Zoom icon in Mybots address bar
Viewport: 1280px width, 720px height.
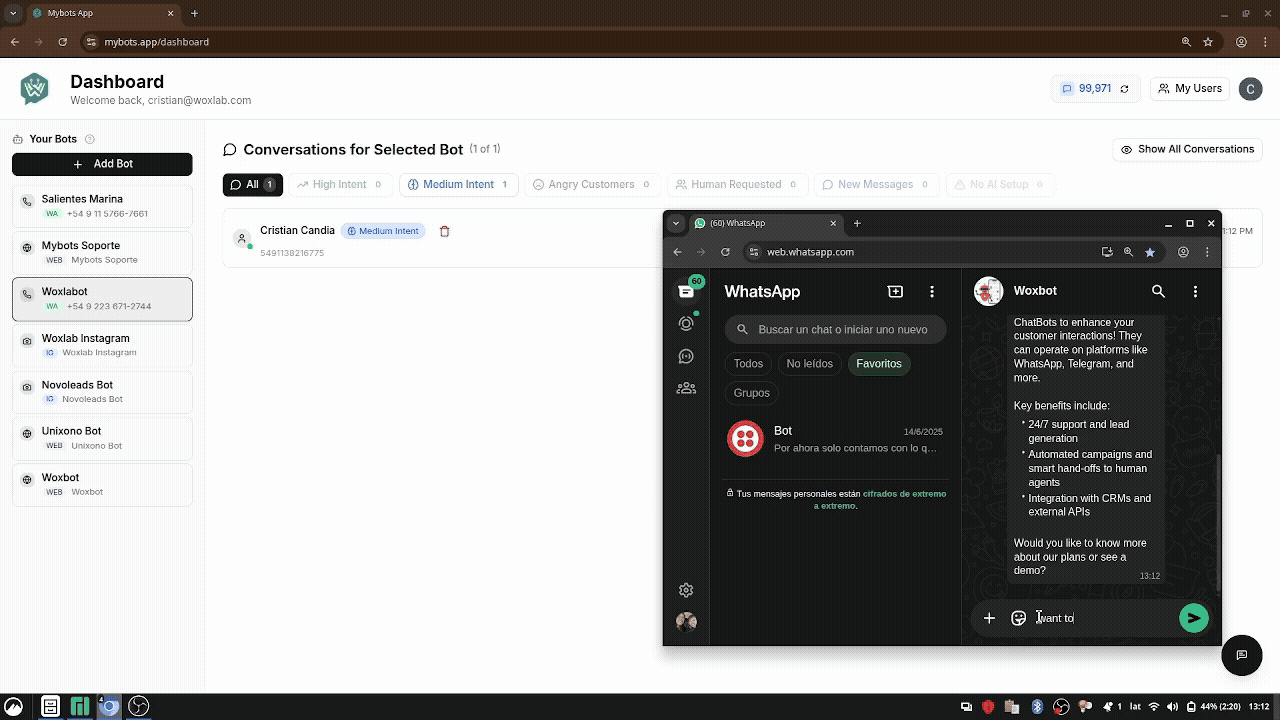pyautogui.click(x=1186, y=42)
